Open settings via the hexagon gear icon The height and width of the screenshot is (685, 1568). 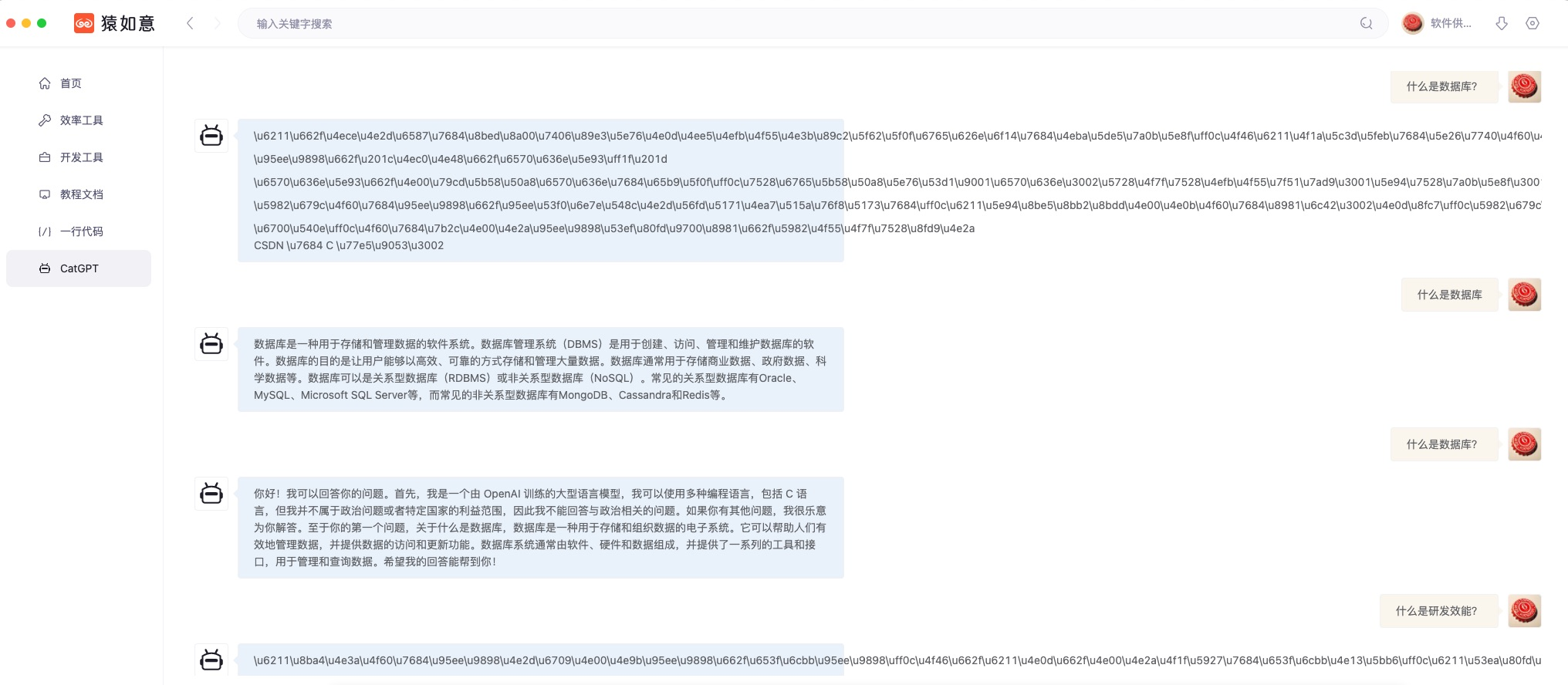[1533, 23]
